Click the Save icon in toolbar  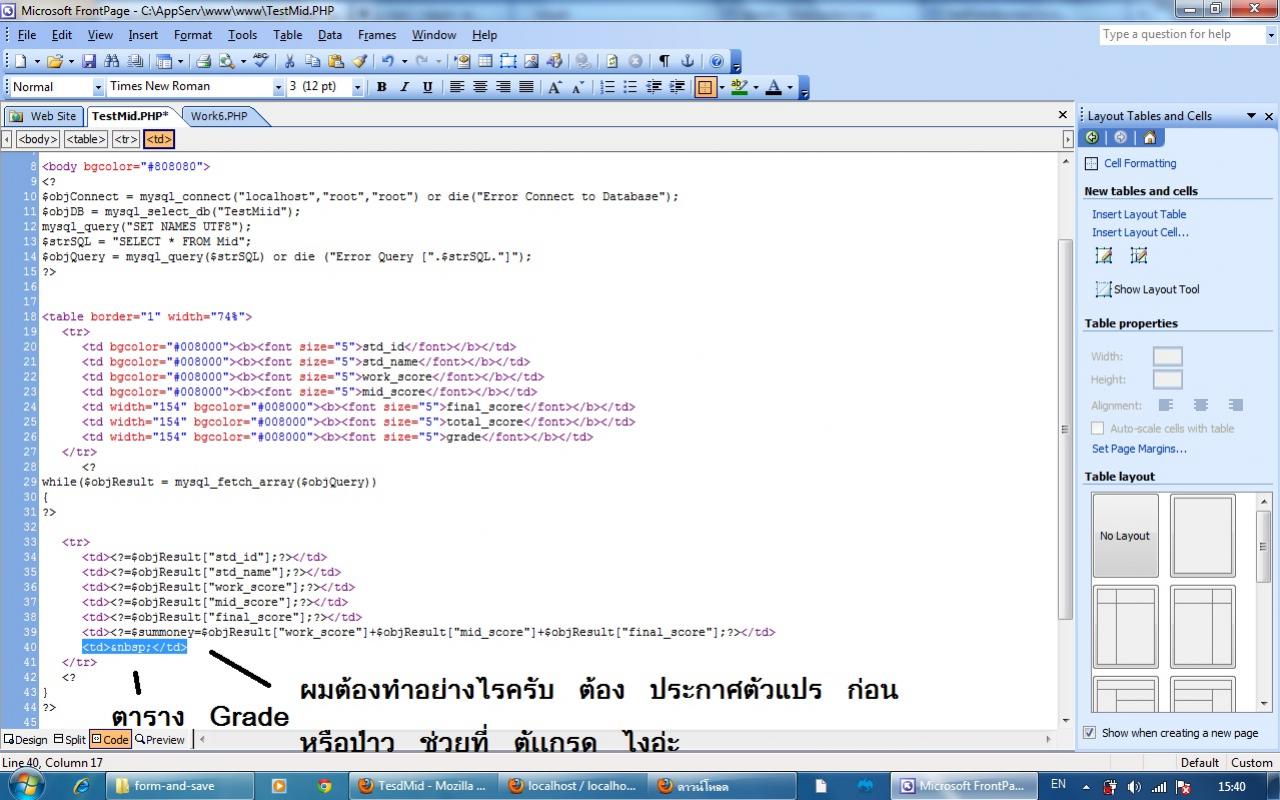coord(89,61)
